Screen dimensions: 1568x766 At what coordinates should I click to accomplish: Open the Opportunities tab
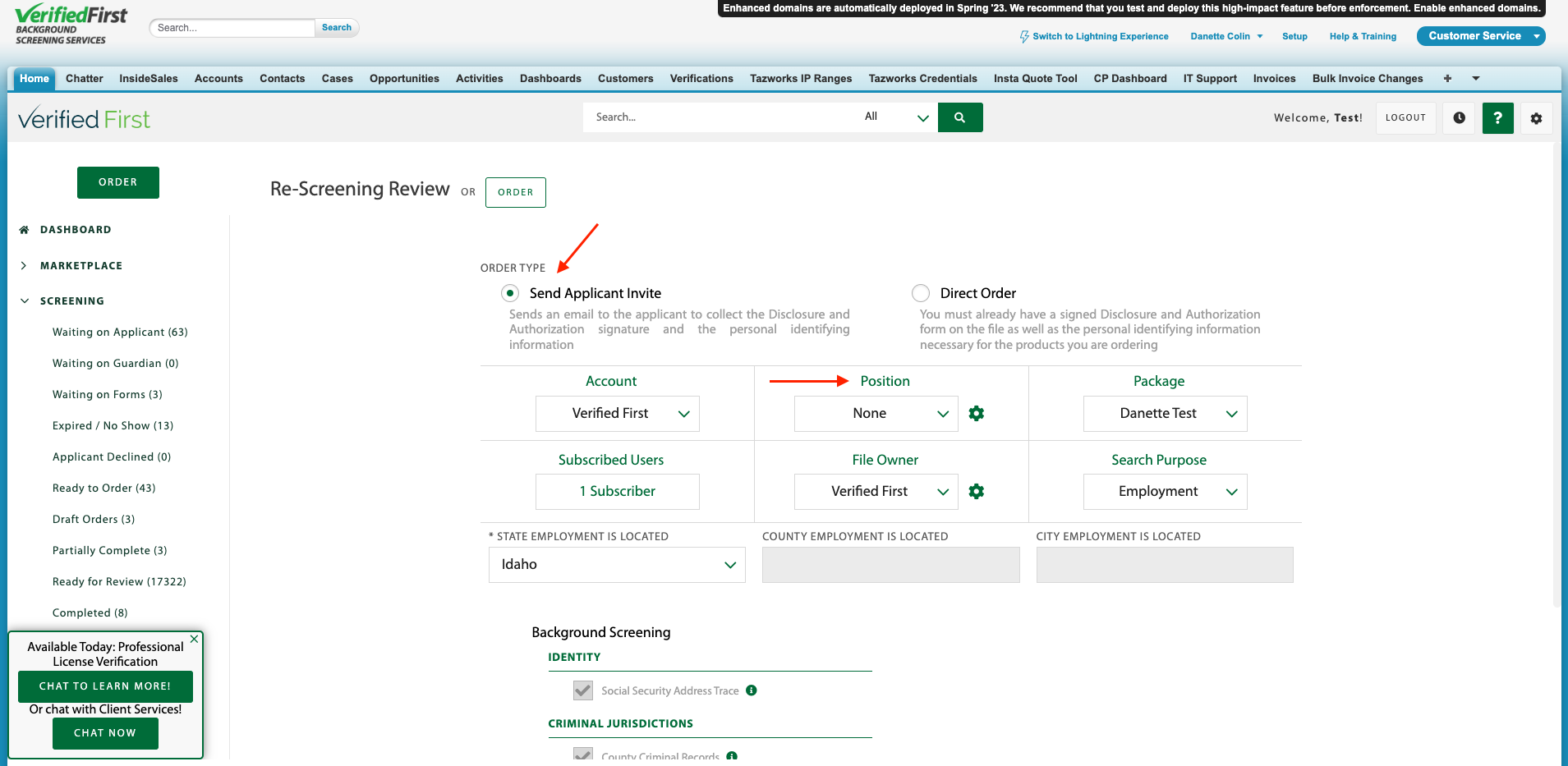(x=404, y=79)
